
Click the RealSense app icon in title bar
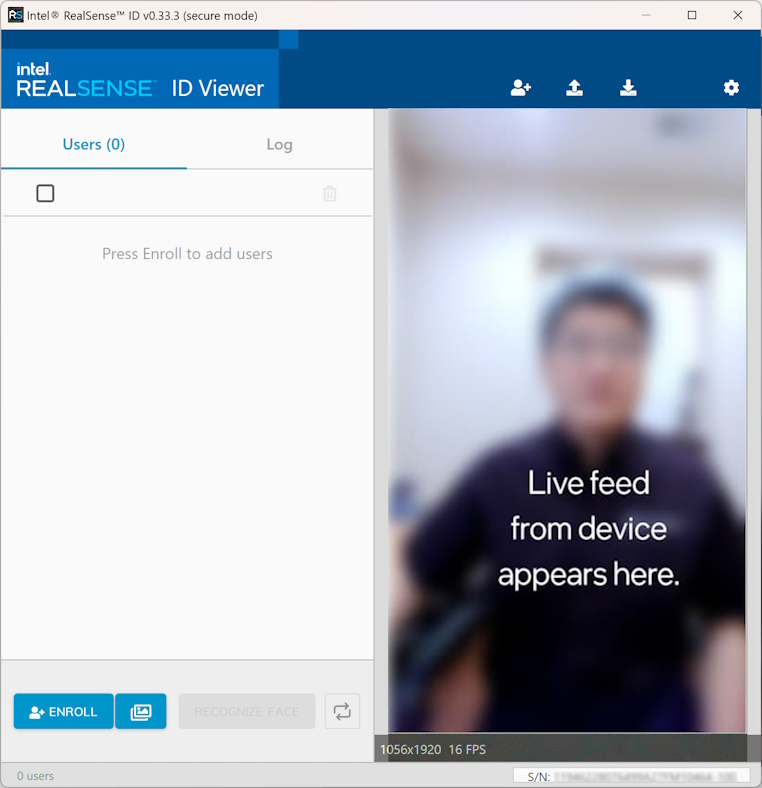point(15,15)
